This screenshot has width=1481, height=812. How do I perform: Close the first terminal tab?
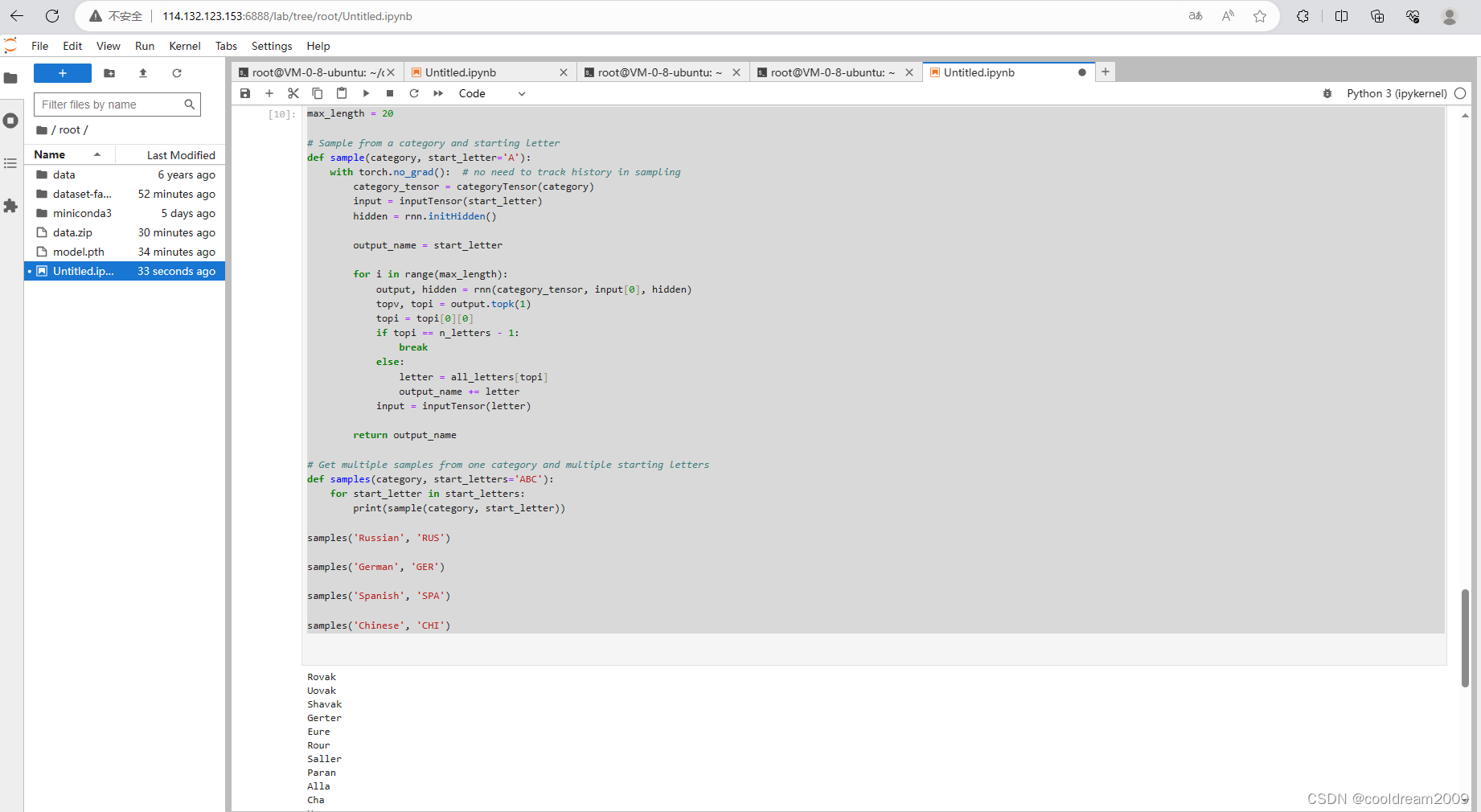[x=391, y=72]
